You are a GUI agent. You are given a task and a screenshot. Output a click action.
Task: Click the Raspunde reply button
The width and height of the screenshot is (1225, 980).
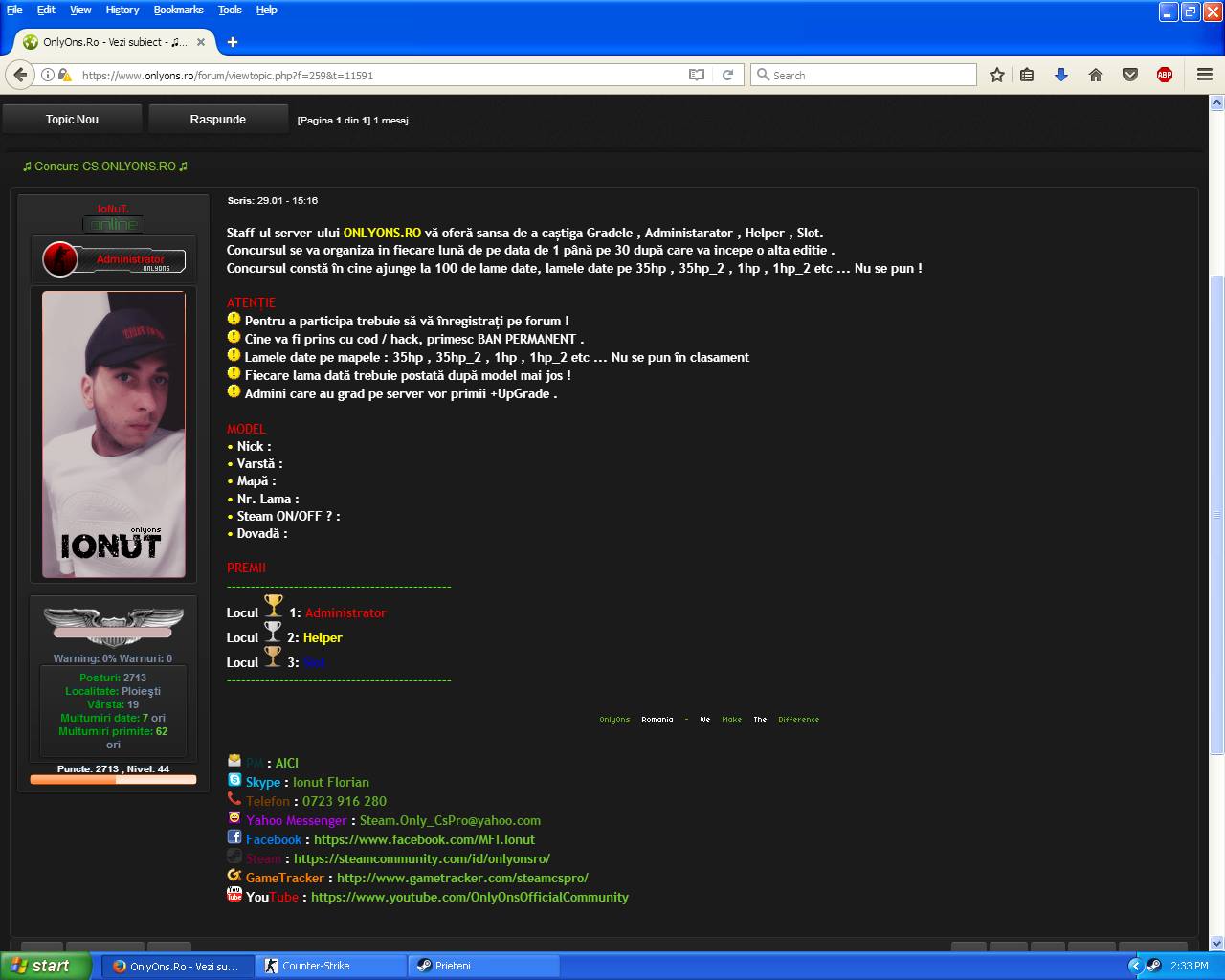coord(217,120)
